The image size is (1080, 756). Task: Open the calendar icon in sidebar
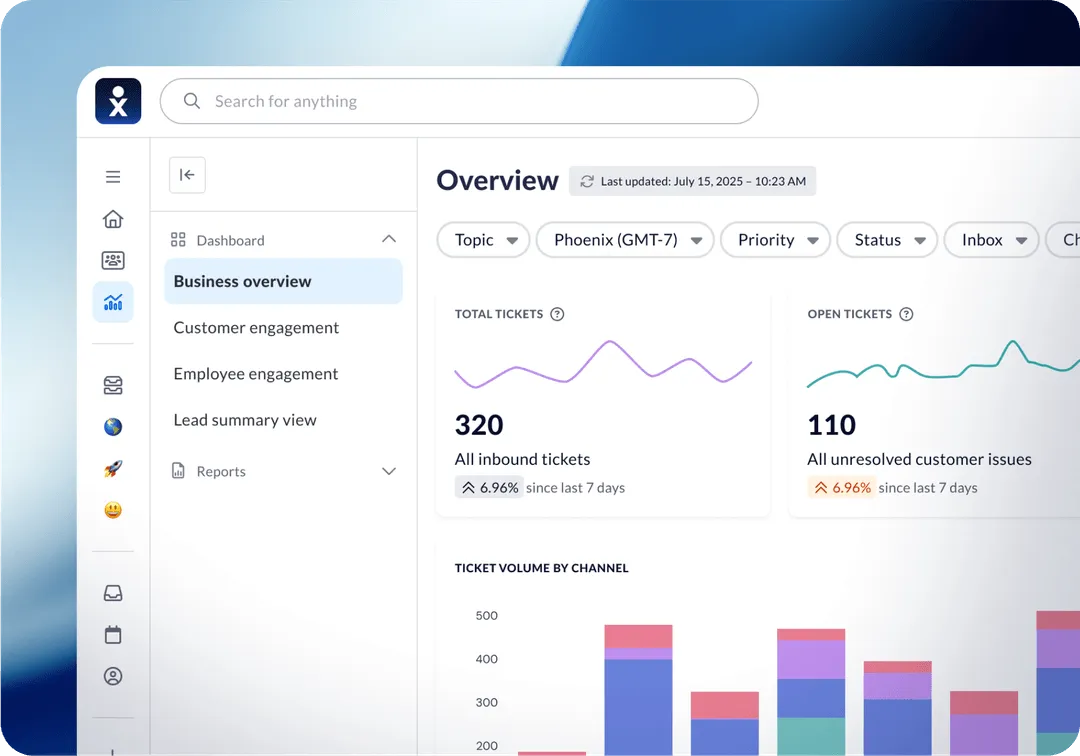(x=113, y=635)
